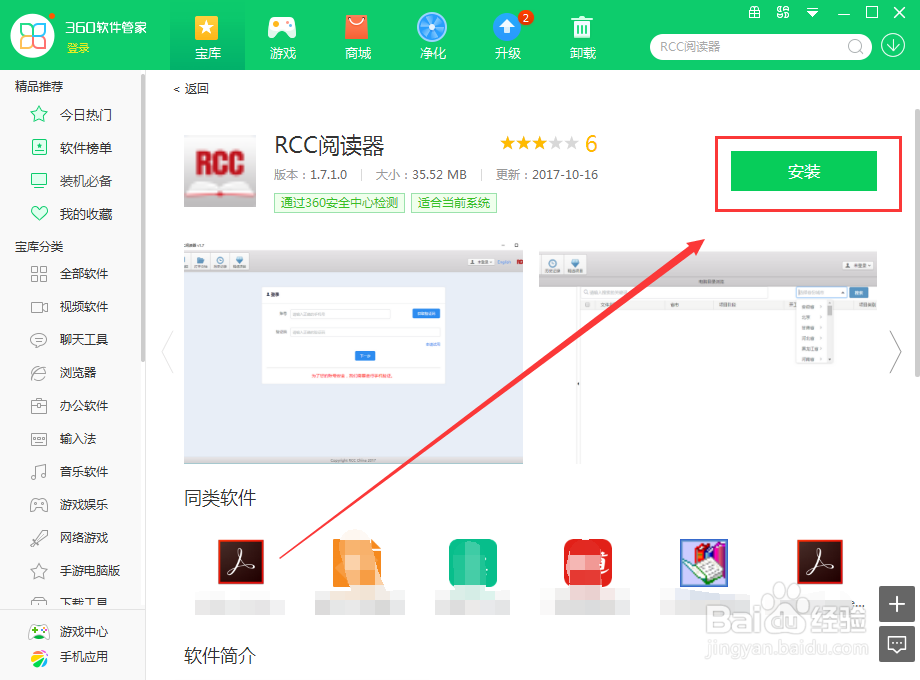Screen dimensions: 920x680
Task: Open the green similar software icon
Action: coord(473,563)
